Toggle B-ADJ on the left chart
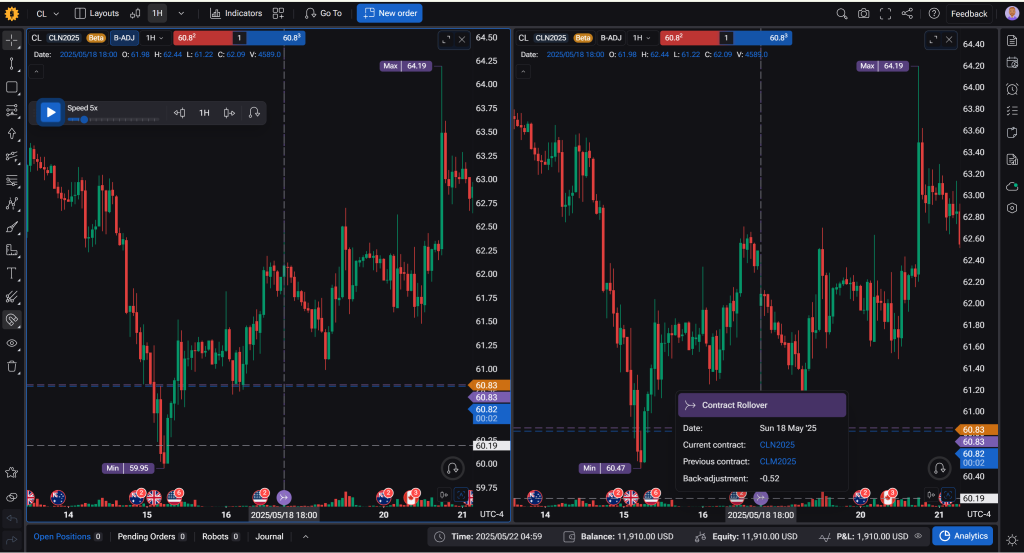Viewport: 1024px width, 553px height. click(124, 38)
